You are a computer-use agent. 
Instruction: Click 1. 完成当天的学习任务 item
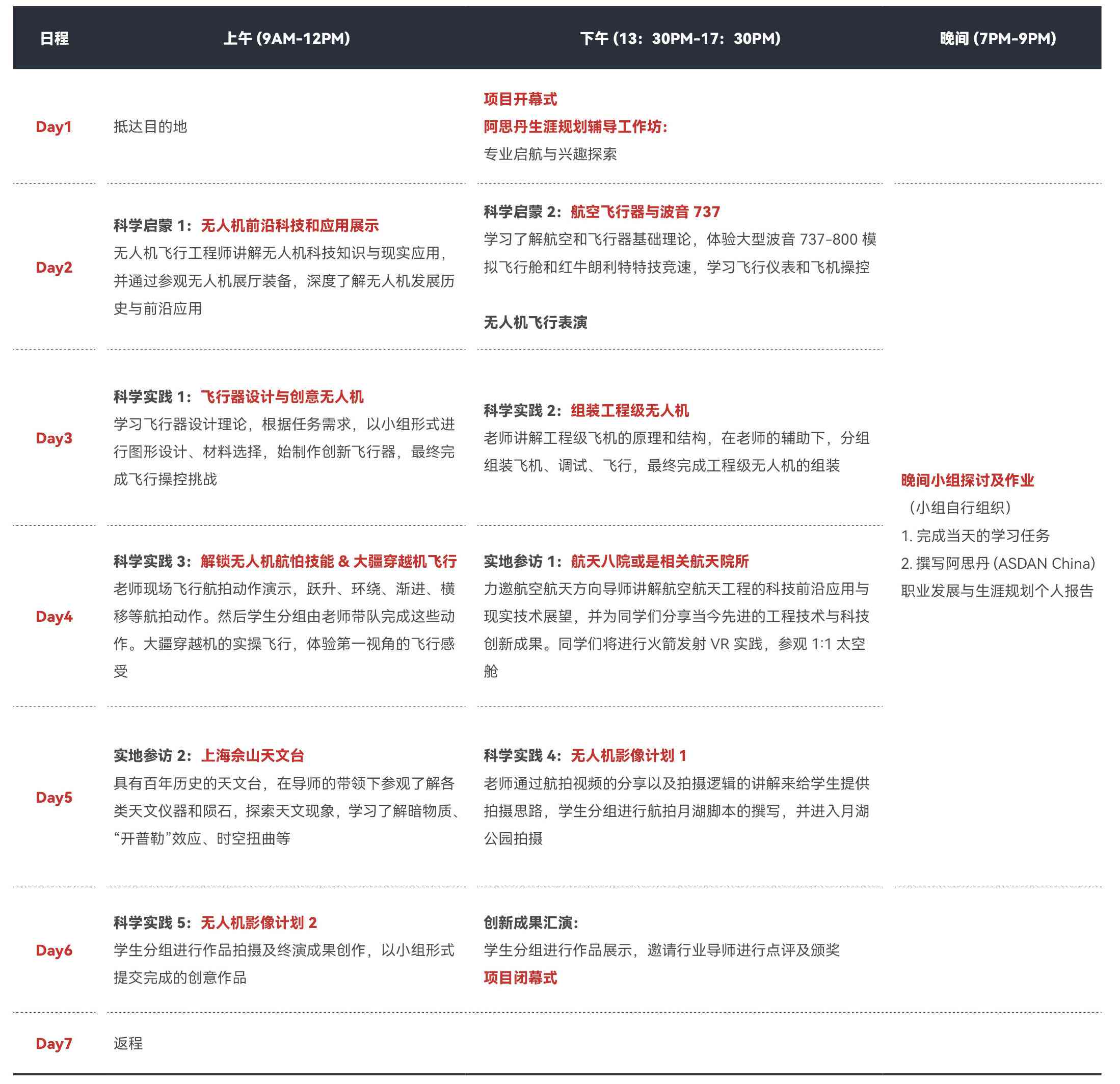tap(975, 536)
